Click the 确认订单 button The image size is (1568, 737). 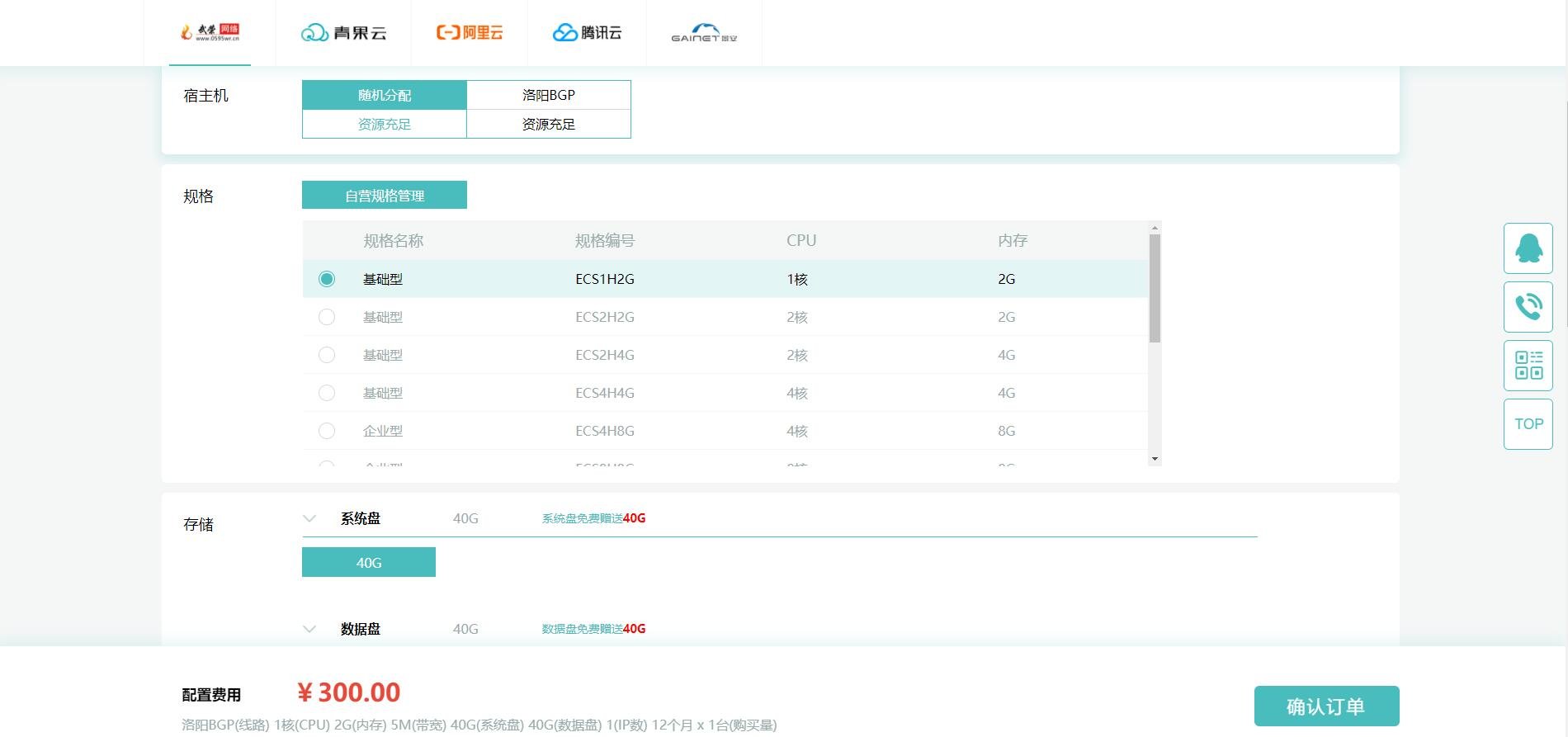(x=1326, y=706)
